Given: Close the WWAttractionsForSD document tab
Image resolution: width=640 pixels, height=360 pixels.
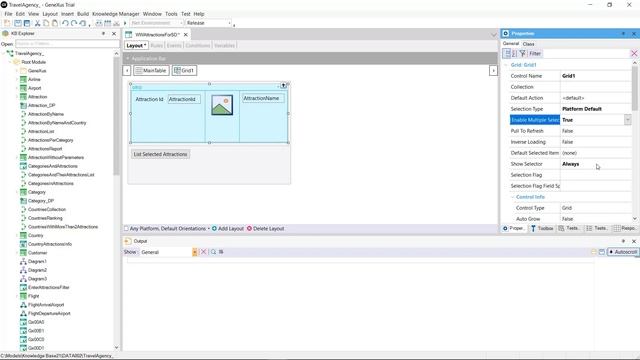Looking at the screenshot, I should [x=186, y=35].
